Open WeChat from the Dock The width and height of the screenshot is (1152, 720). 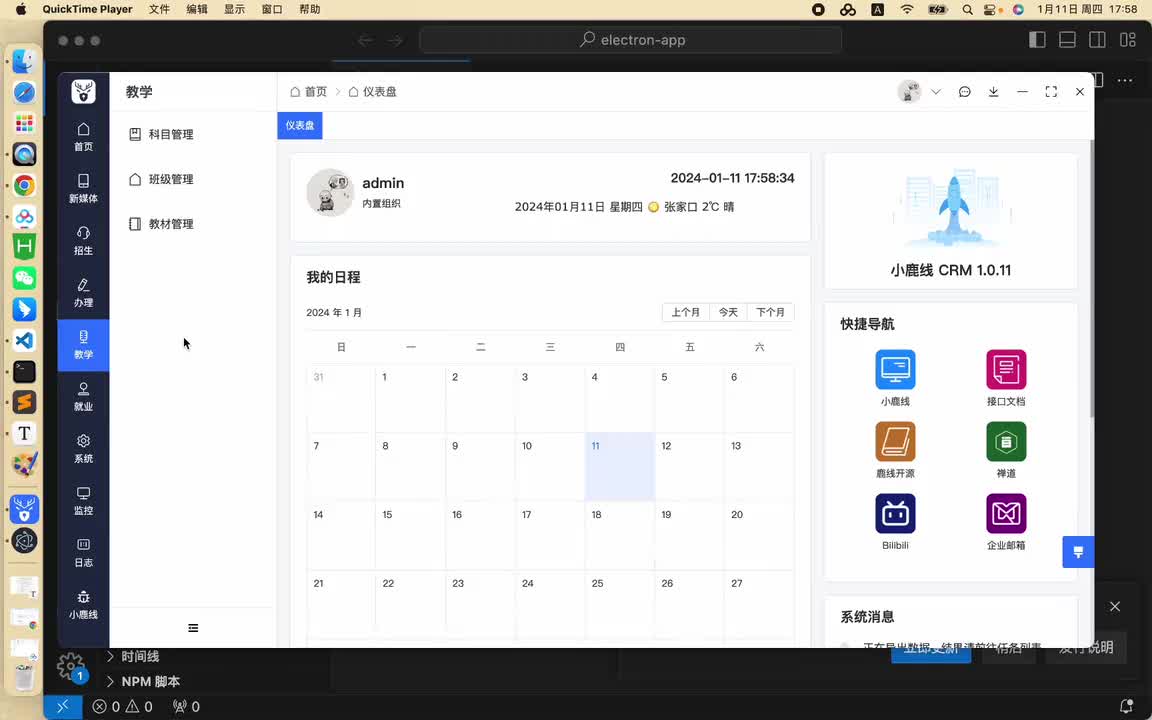[24, 278]
